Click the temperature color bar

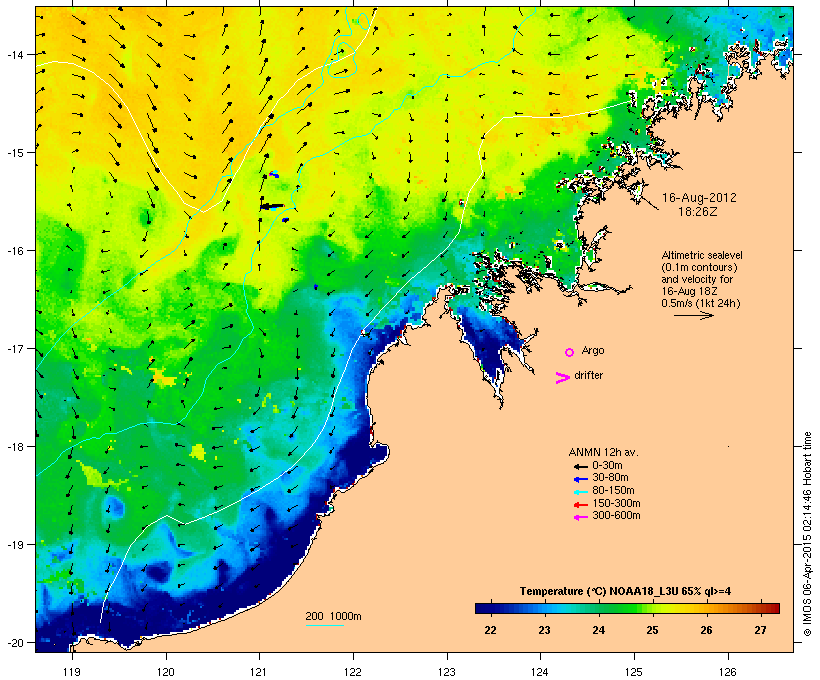pos(627,608)
